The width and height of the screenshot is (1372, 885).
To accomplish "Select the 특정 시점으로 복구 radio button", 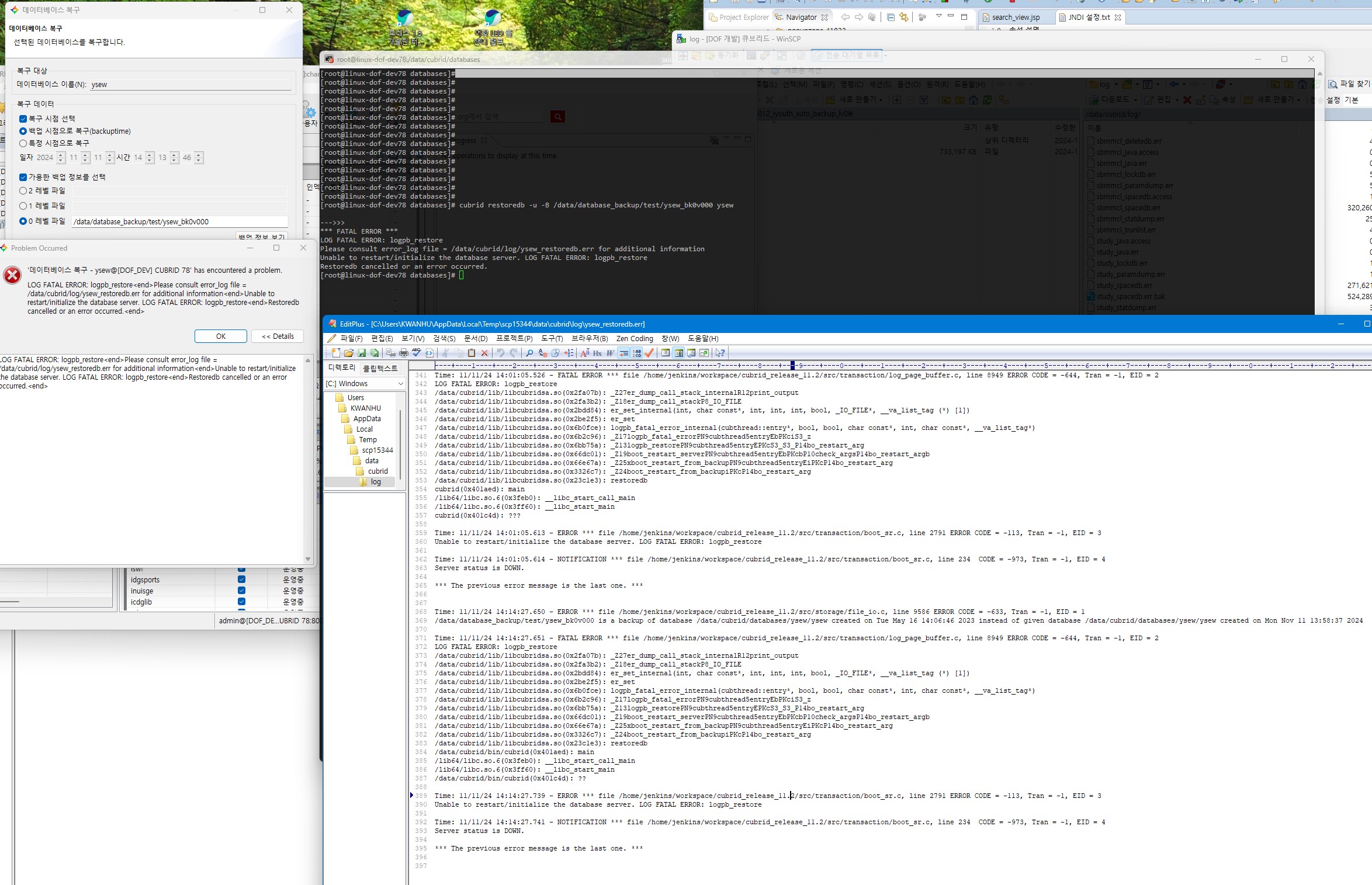I will tap(23, 143).
